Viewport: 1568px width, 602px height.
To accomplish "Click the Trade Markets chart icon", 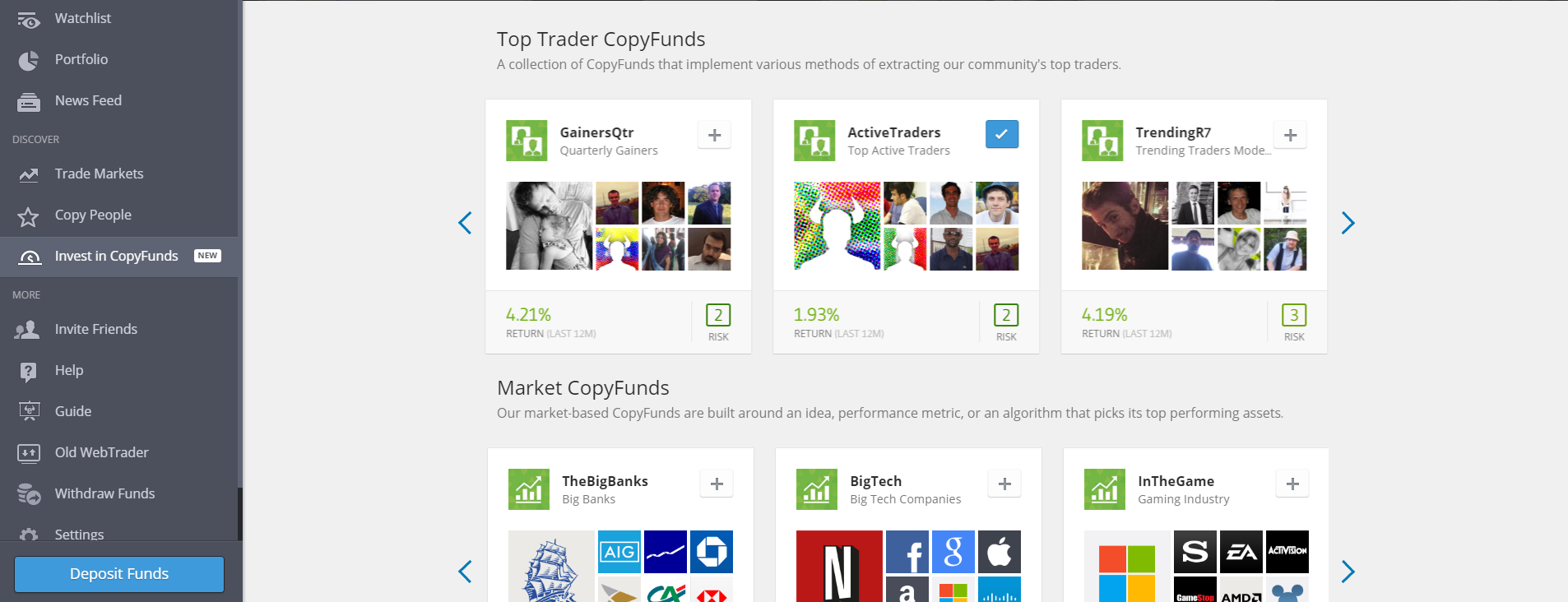I will [29, 174].
